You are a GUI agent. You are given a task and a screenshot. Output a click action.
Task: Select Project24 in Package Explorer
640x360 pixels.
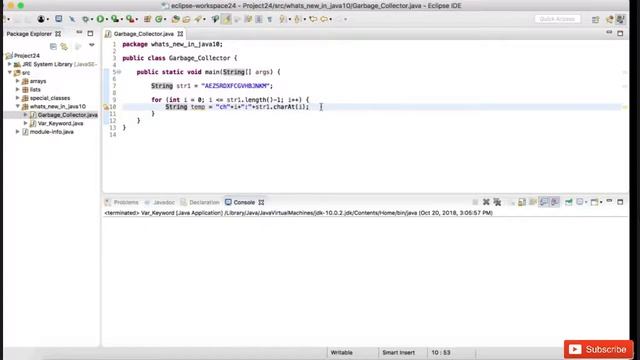27,56
